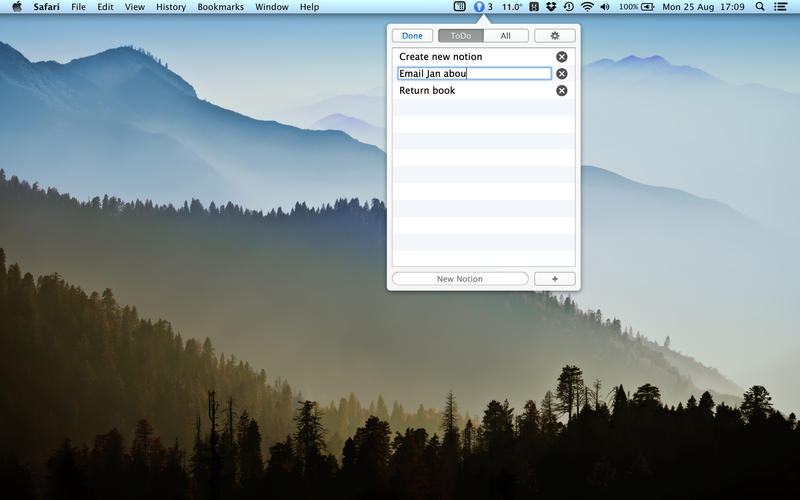Switch to the Done filter

click(412, 36)
